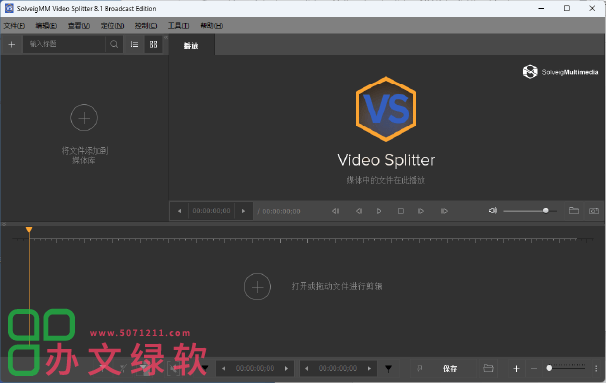This screenshot has height=383, width=606.
Task: Click the total duration 00:00:00:00 text
Action: (x=281, y=211)
